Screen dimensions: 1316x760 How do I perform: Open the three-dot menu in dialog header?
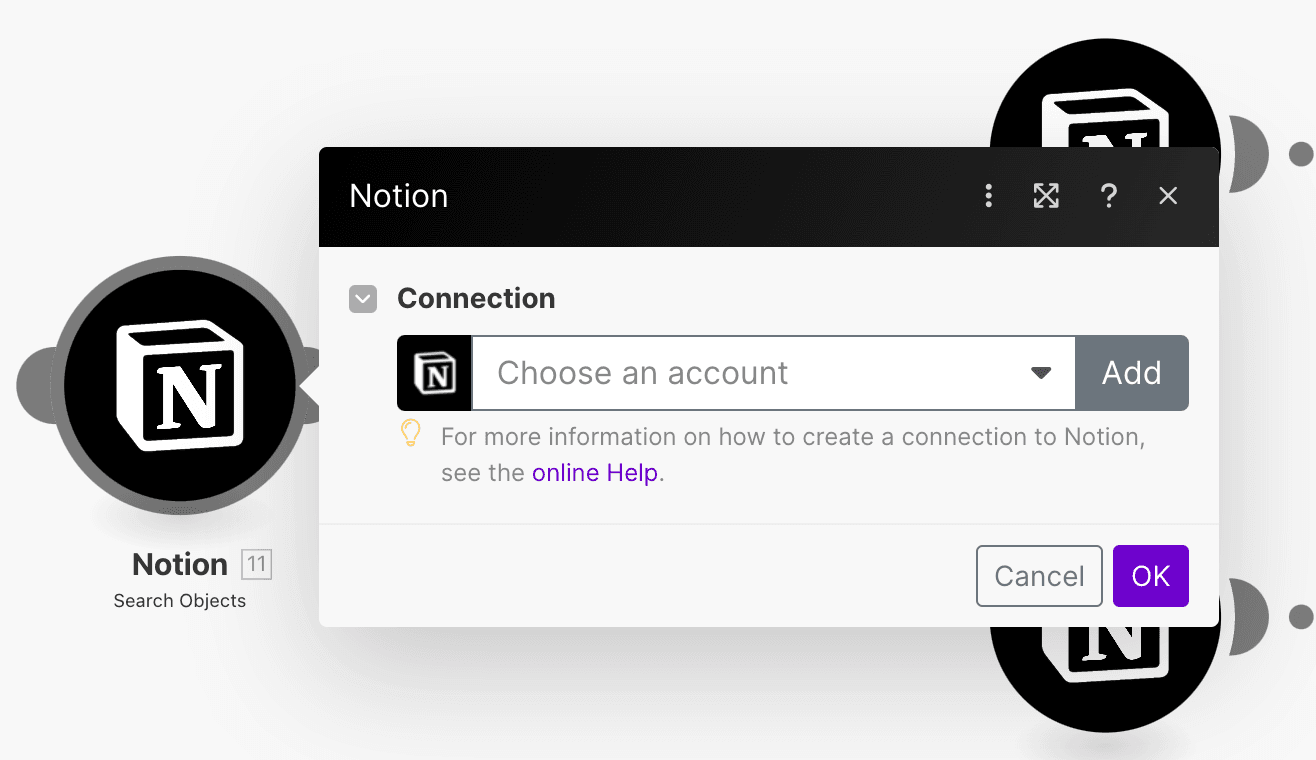988,196
